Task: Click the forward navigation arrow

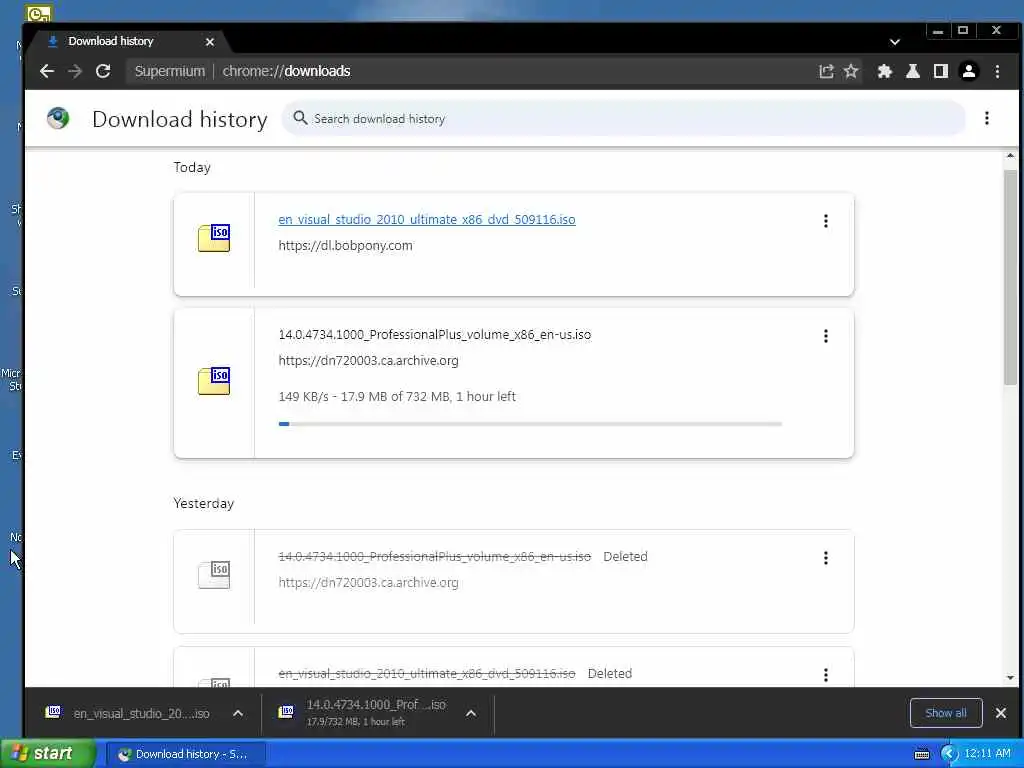Action: click(x=75, y=71)
